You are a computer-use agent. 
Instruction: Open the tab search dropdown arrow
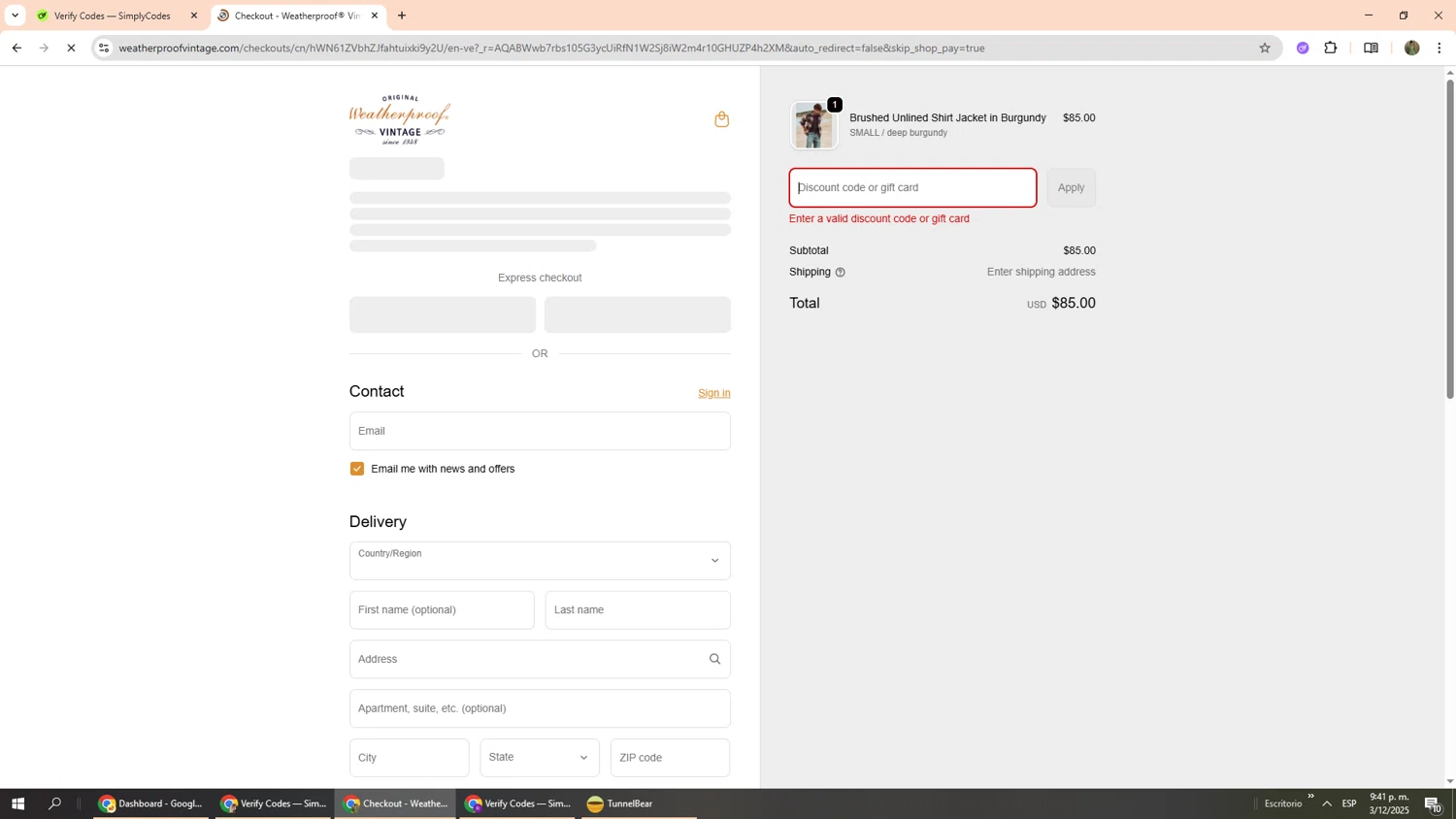[15, 16]
